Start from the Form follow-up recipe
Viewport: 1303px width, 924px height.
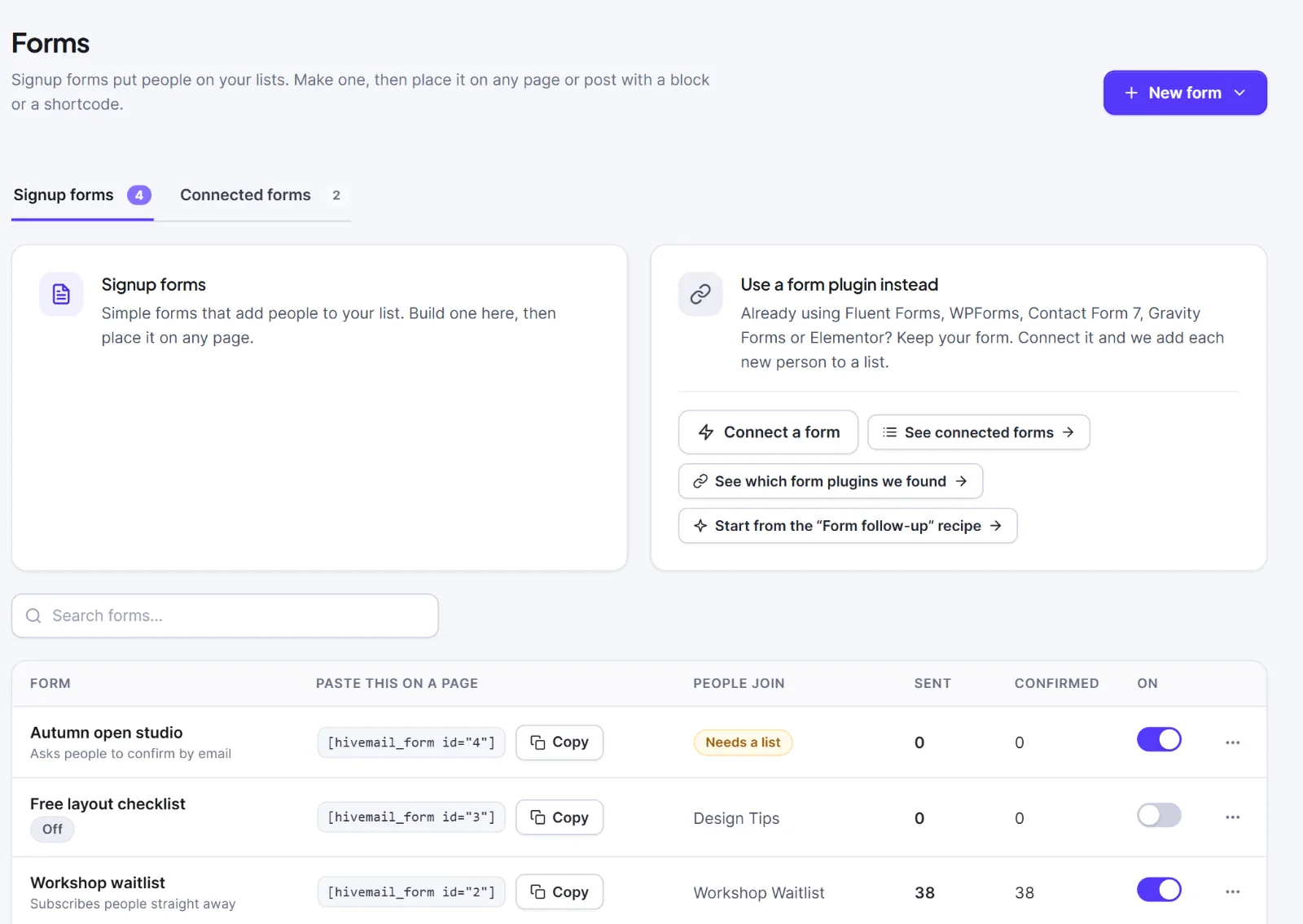coord(848,526)
